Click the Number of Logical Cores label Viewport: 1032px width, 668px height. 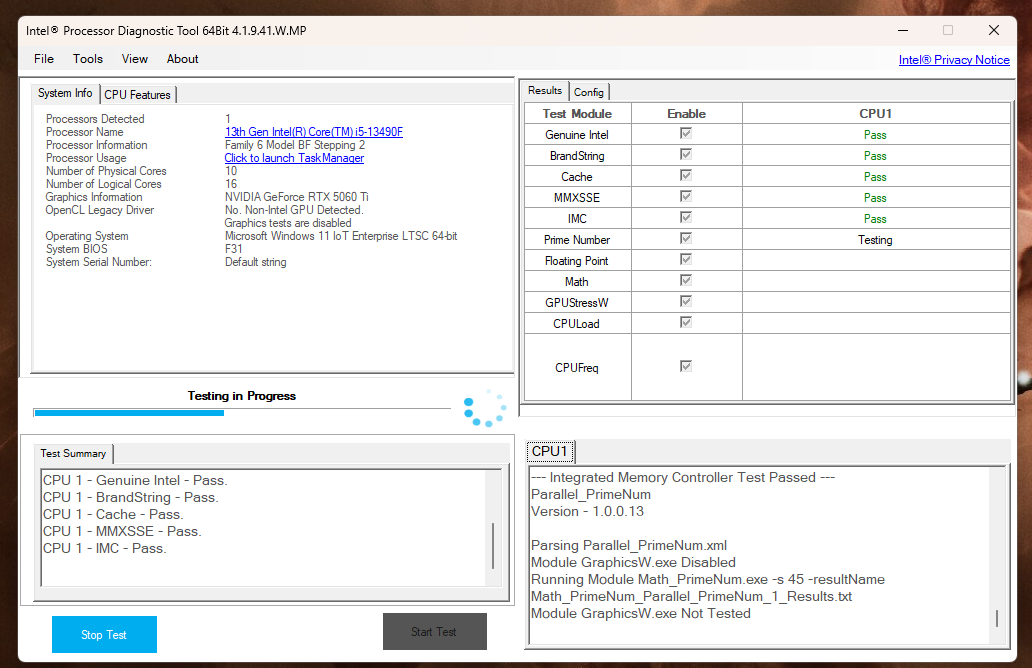(103, 184)
